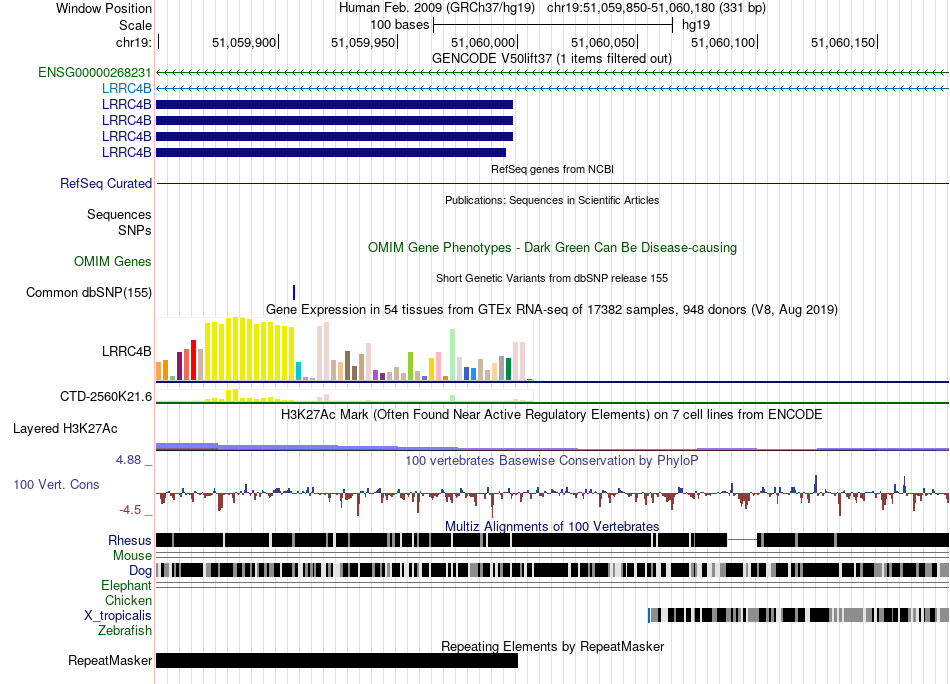The width and height of the screenshot is (950, 684).
Task: Click the 100 Vert. Cons track label
Action: pyautogui.click(x=56, y=485)
